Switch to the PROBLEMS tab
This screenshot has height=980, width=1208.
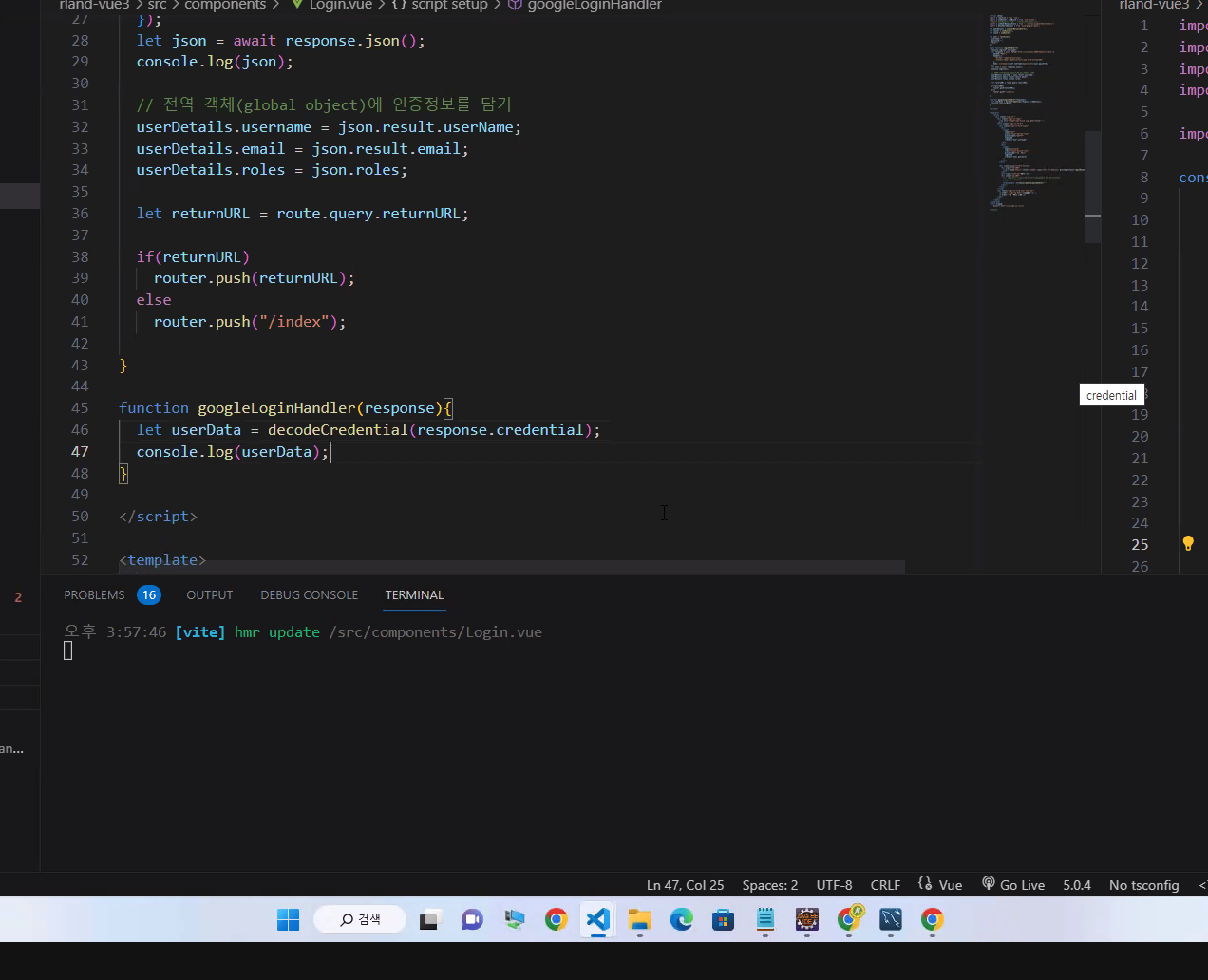tap(94, 594)
